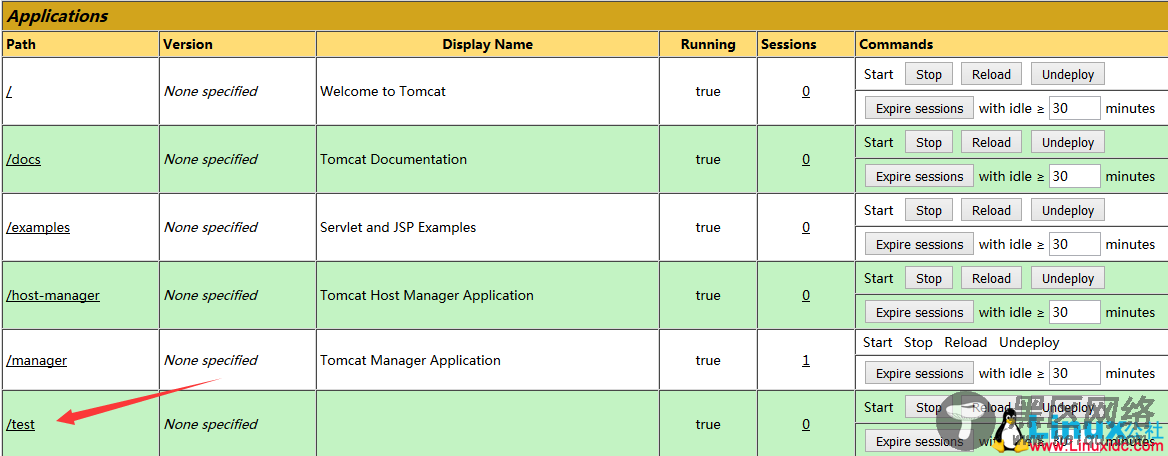Viewport: 1168px width, 456px height.
Task: Edit idle minutes field in root row
Action: click(x=1075, y=109)
